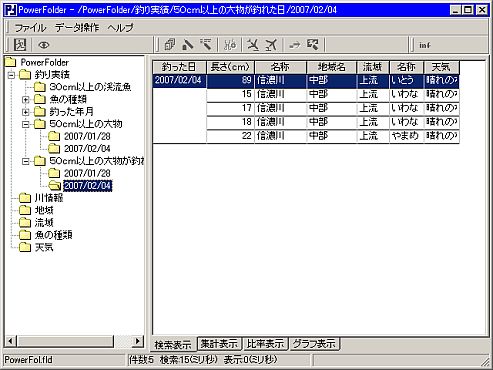Screen dimensions: 493x370
Task: Click the PowerFolder app icon in title bar
Action: [11, 10]
